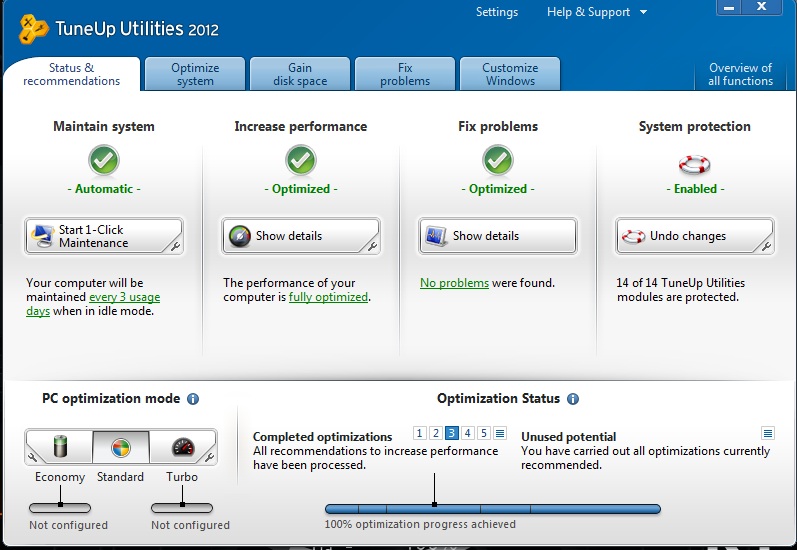Start 1-Click Maintenance
Screen dimensions: 797x550
[104, 236]
